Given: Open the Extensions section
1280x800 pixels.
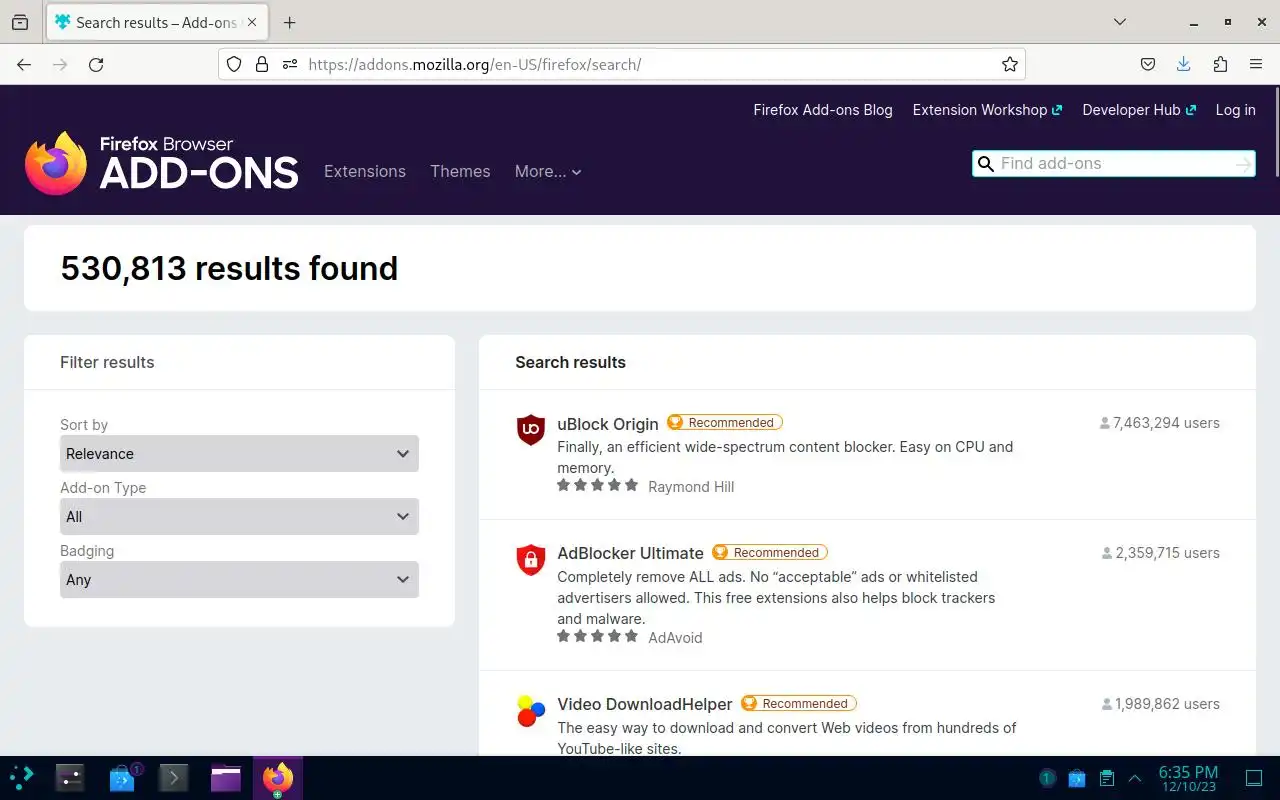Looking at the screenshot, I should pyautogui.click(x=365, y=171).
